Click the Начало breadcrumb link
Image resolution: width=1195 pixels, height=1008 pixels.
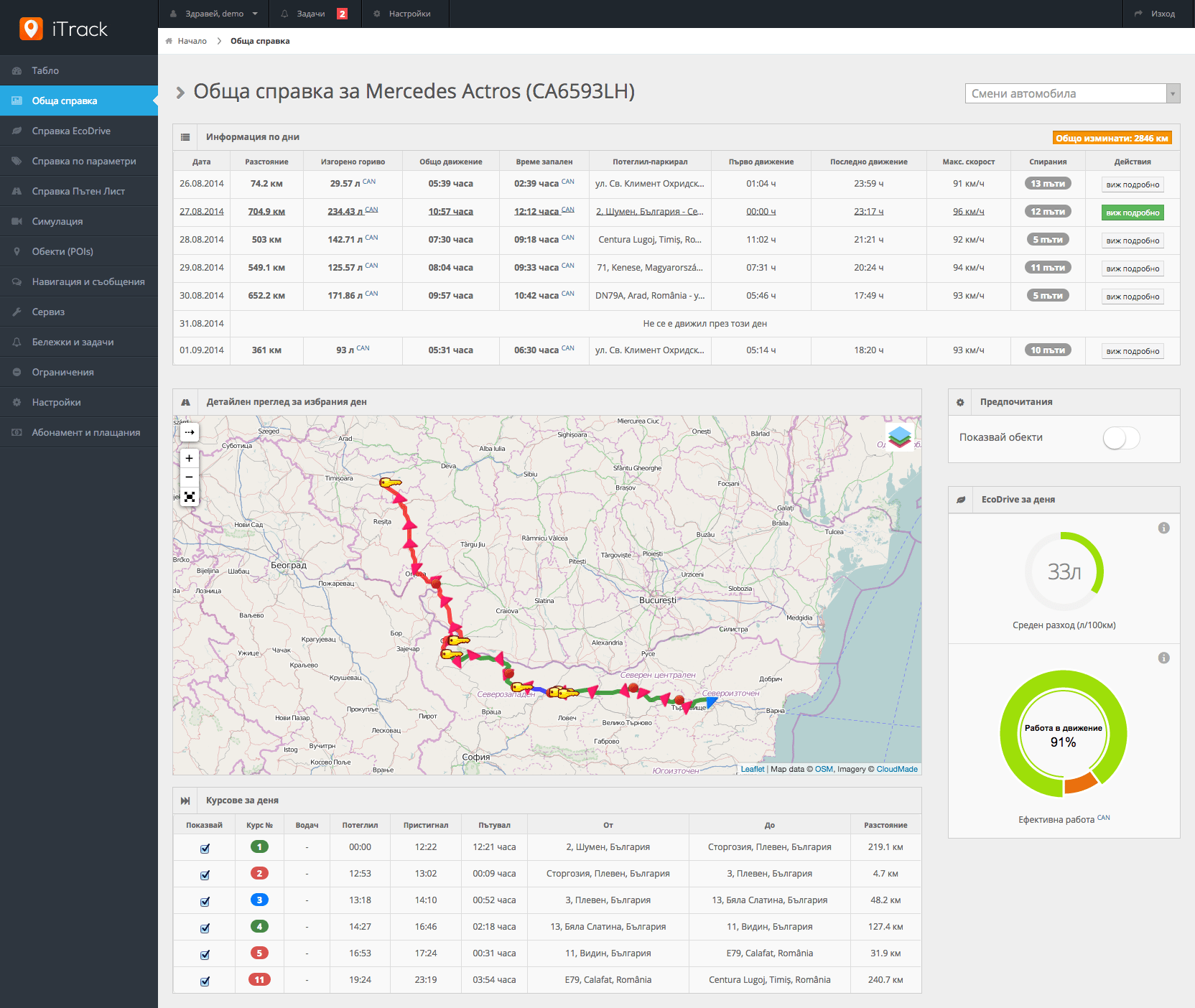tap(192, 41)
